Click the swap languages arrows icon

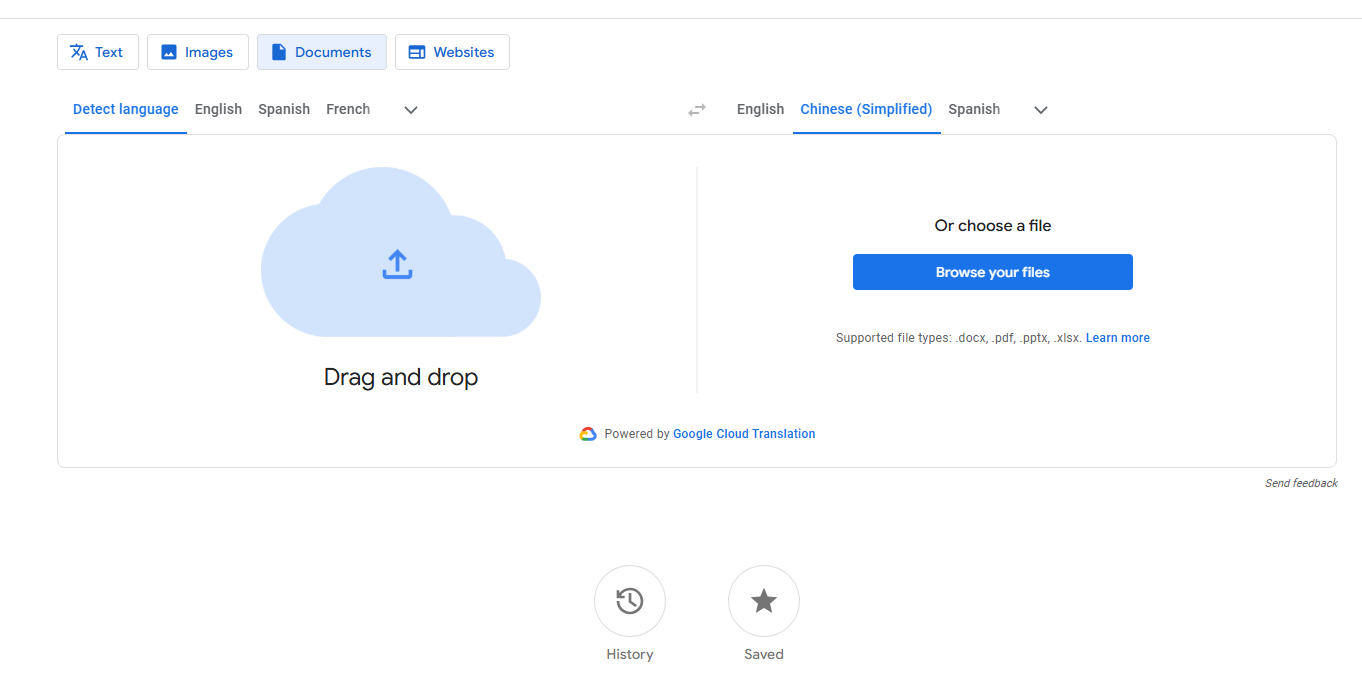(697, 110)
